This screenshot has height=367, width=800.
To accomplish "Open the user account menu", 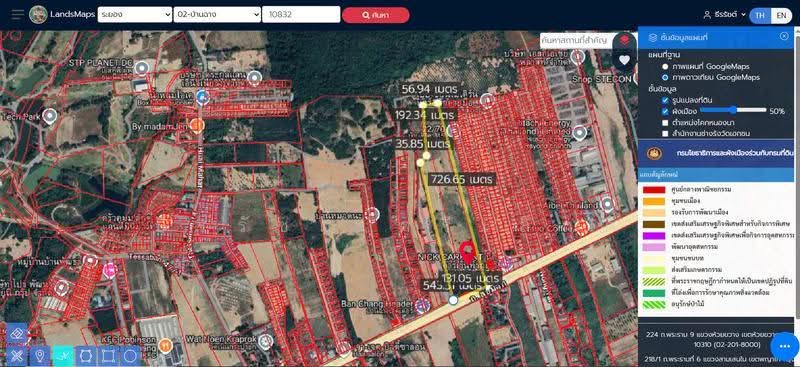I will coord(724,15).
